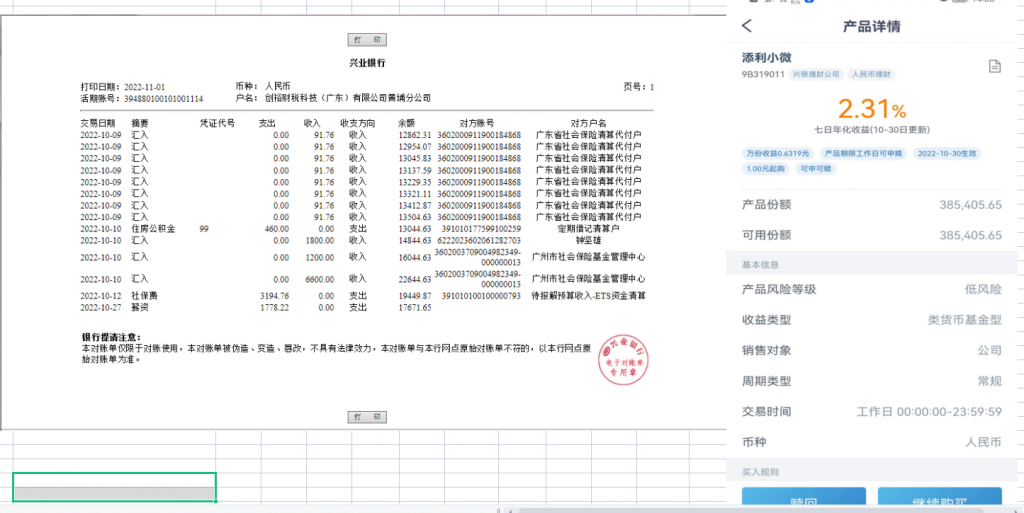Tap the 产品期限工作日可申赎 tag
This screenshot has width=1024, height=513.
point(864,153)
